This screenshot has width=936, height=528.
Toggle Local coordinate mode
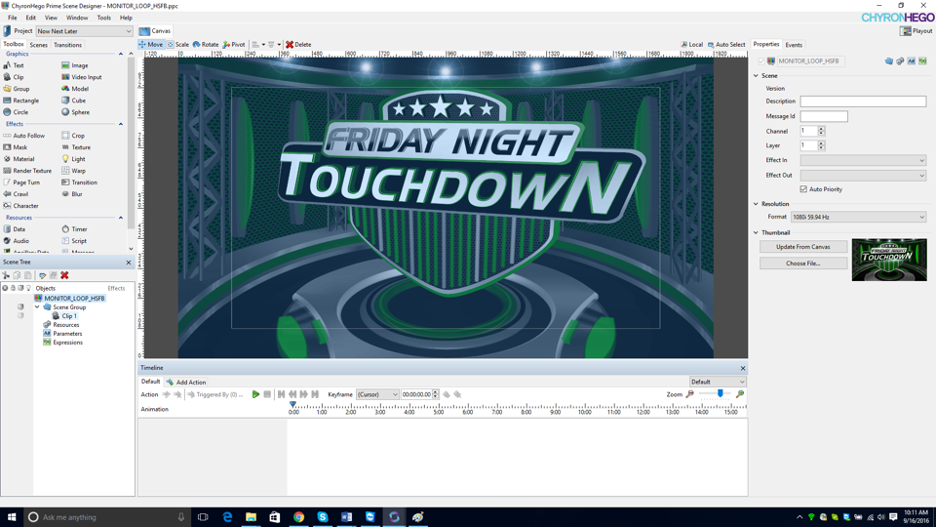[692, 45]
